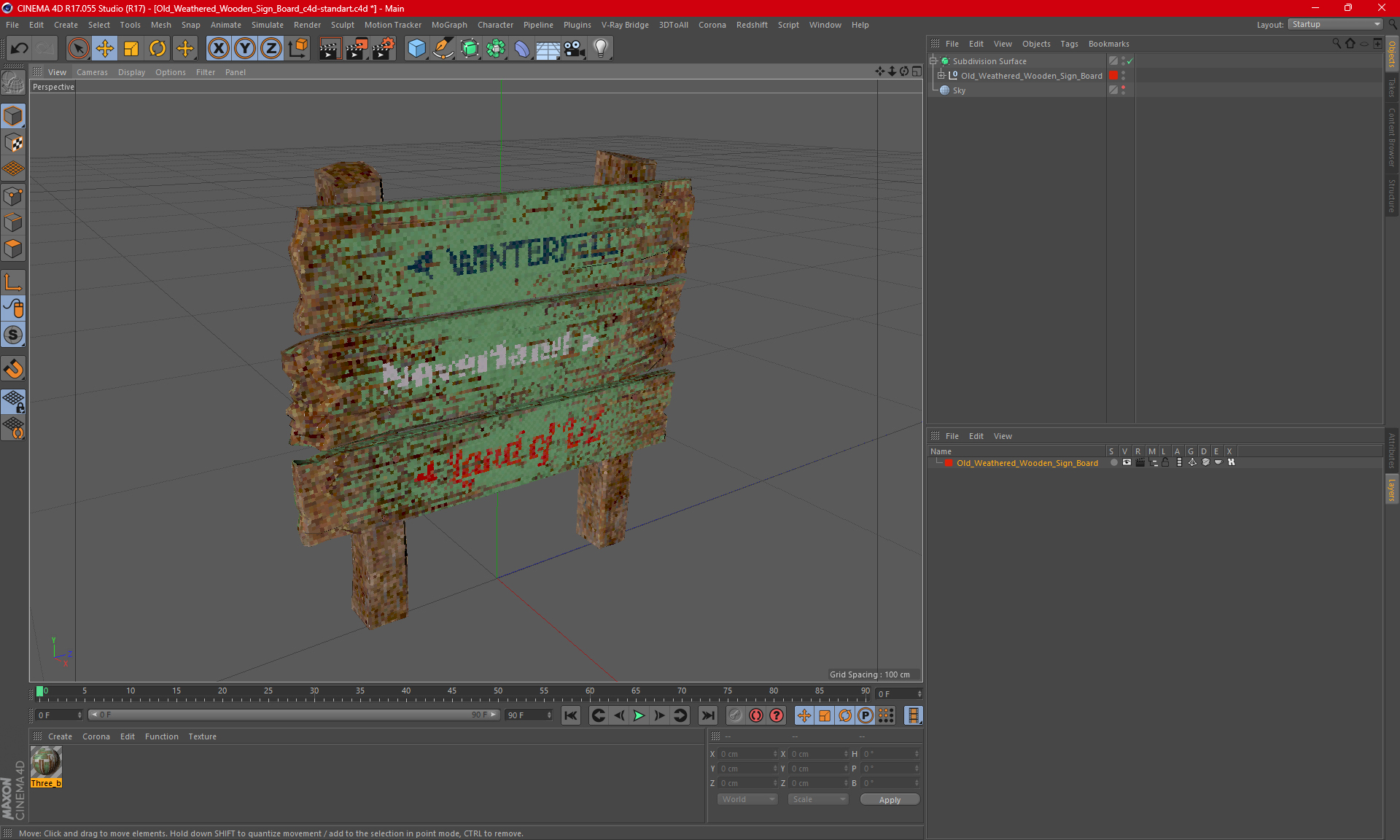
Task: Toggle layer visibility for Sign Board layer
Action: (x=1127, y=462)
